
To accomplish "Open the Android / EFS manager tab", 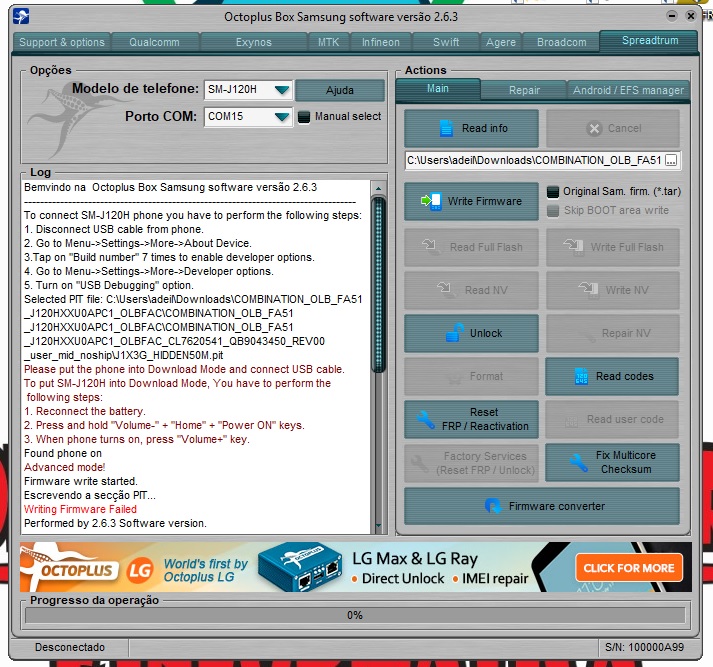I will [628, 90].
